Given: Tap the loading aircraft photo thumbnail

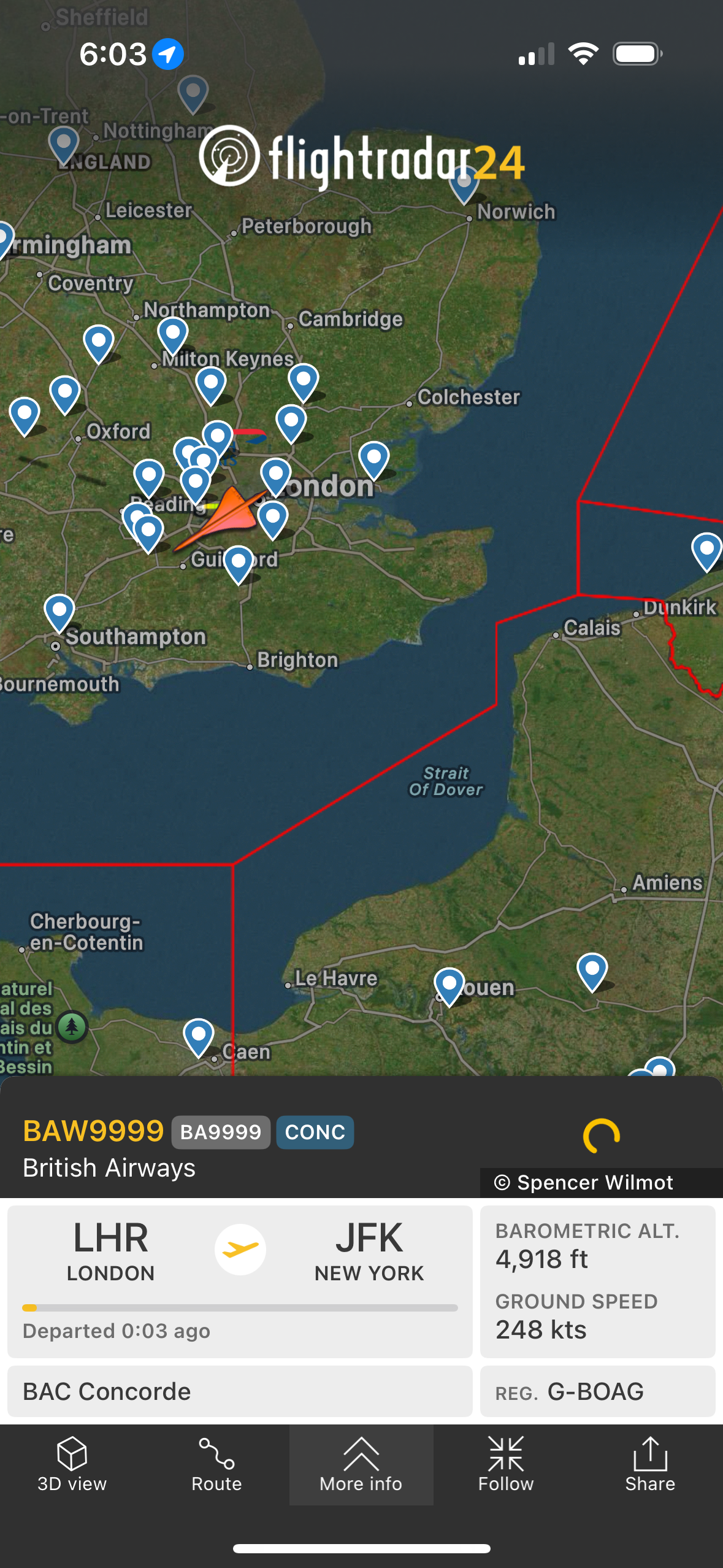Looking at the screenshot, I should tap(601, 1136).
